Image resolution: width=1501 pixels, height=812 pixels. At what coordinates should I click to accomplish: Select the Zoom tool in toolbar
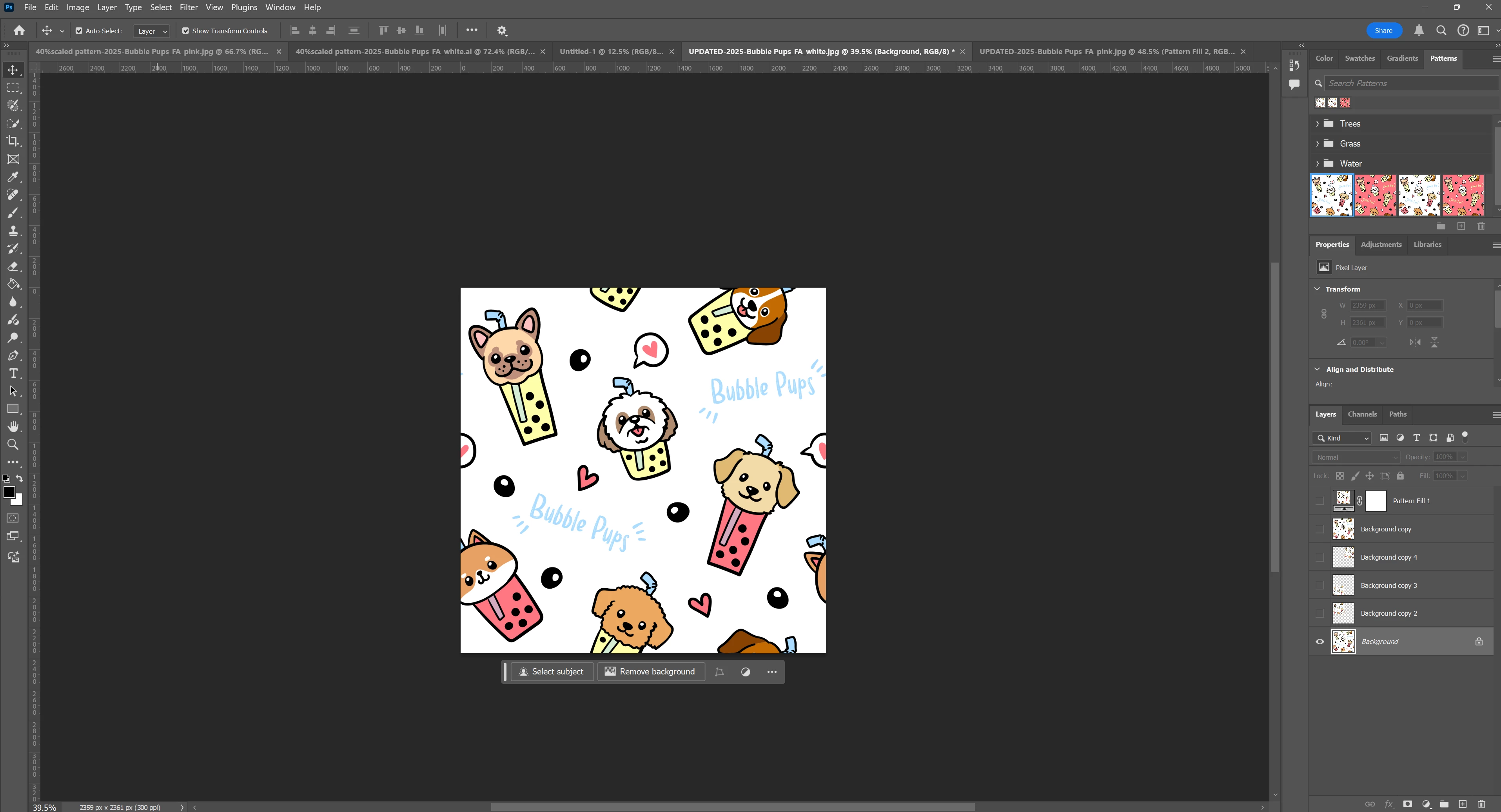[x=13, y=445]
